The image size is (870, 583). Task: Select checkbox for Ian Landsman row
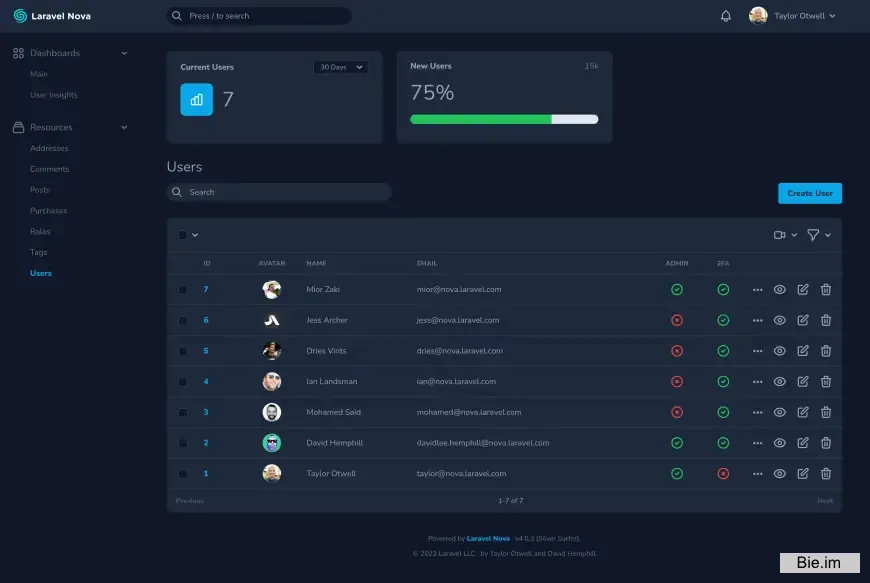click(183, 382)
